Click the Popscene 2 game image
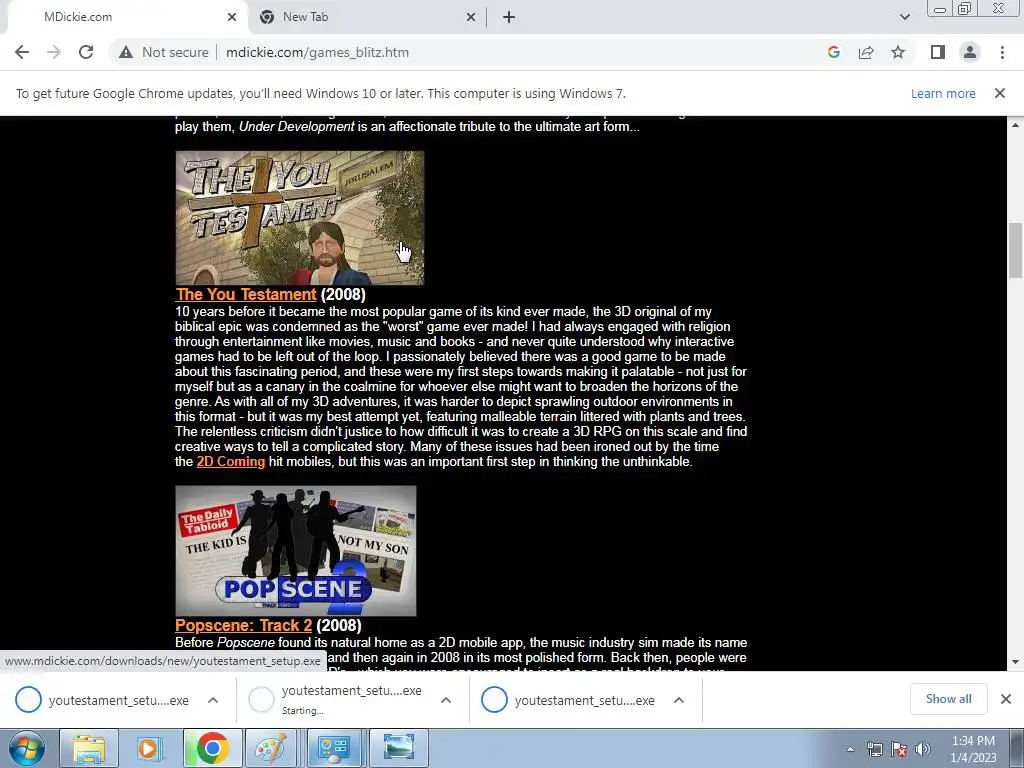The width and height of the screenshot is (1024, 768). [x=295, y=551]
